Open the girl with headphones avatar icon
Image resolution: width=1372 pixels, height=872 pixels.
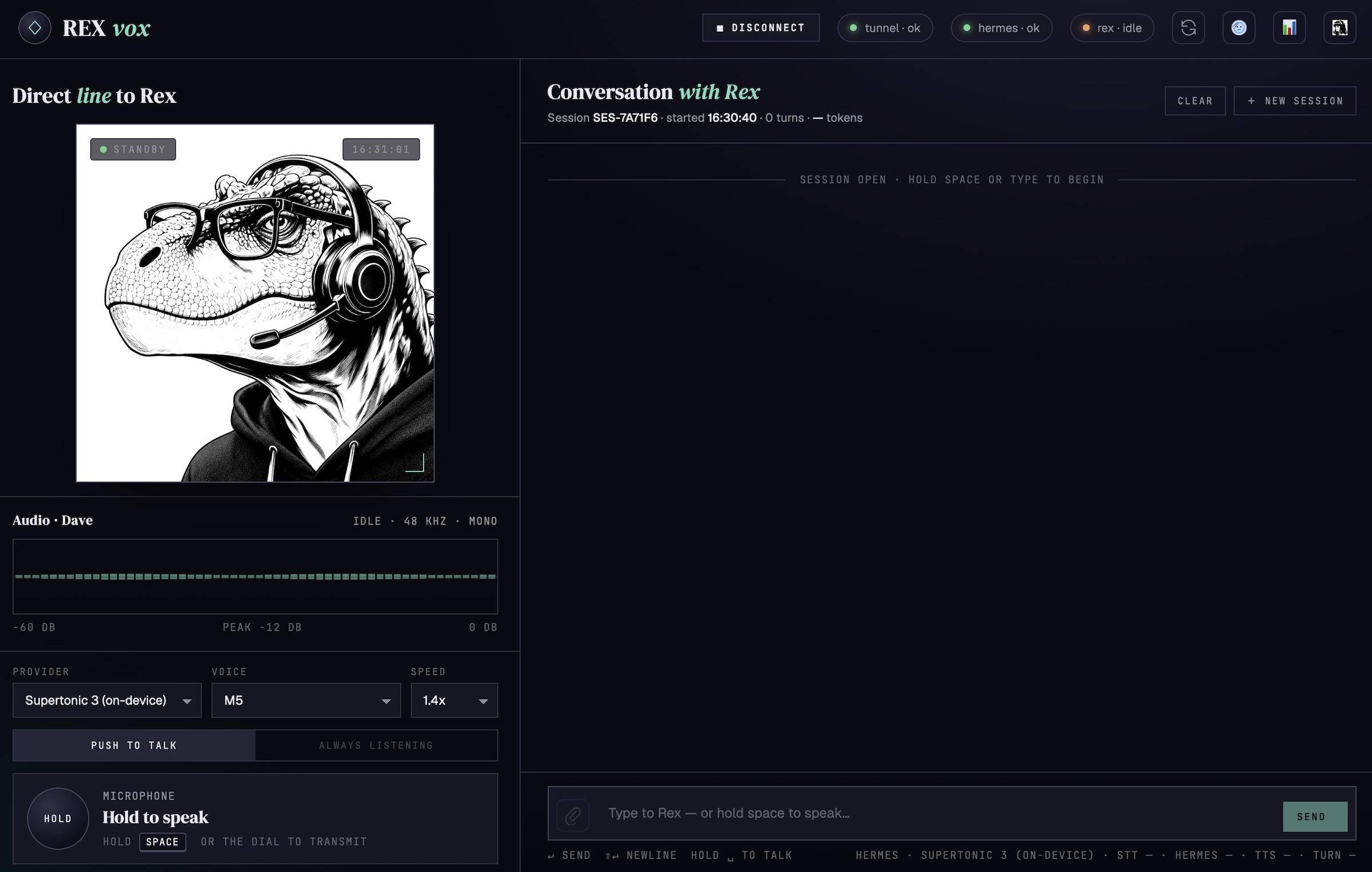pos(1339,27)
